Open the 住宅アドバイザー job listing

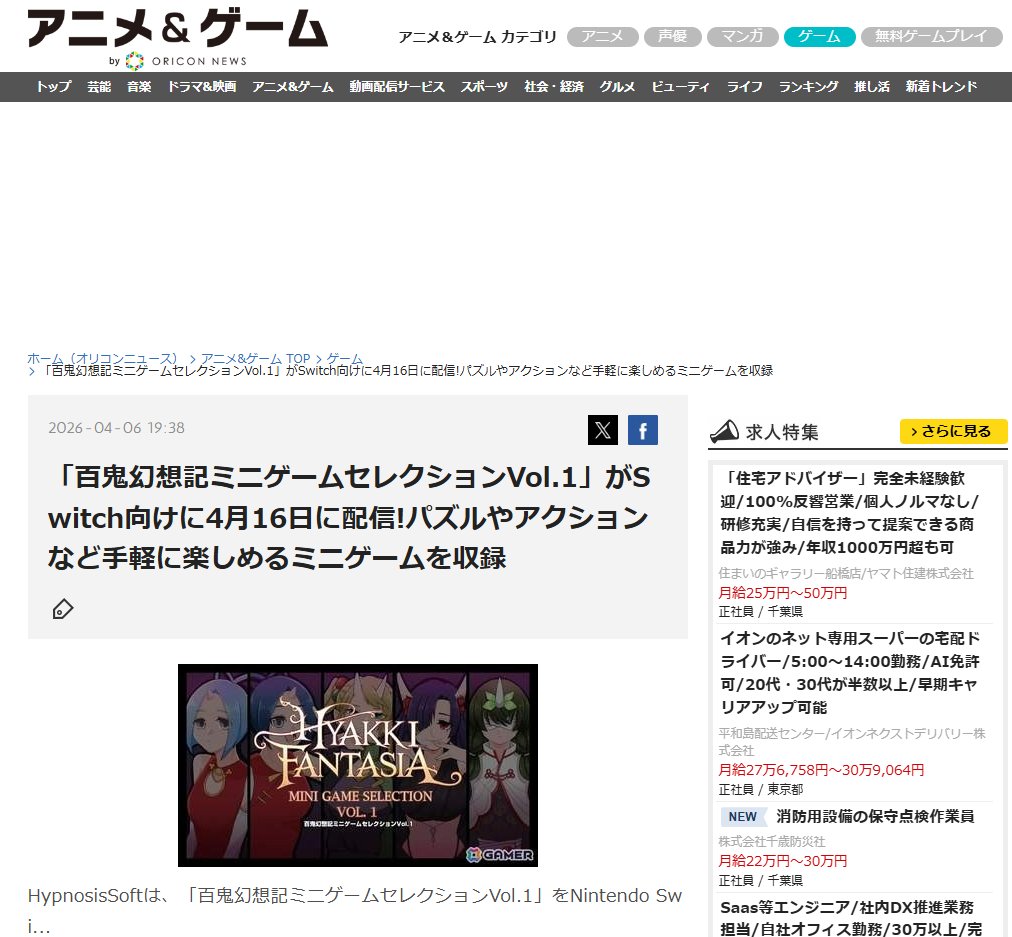pyautogui.click(x=851, y=512)
